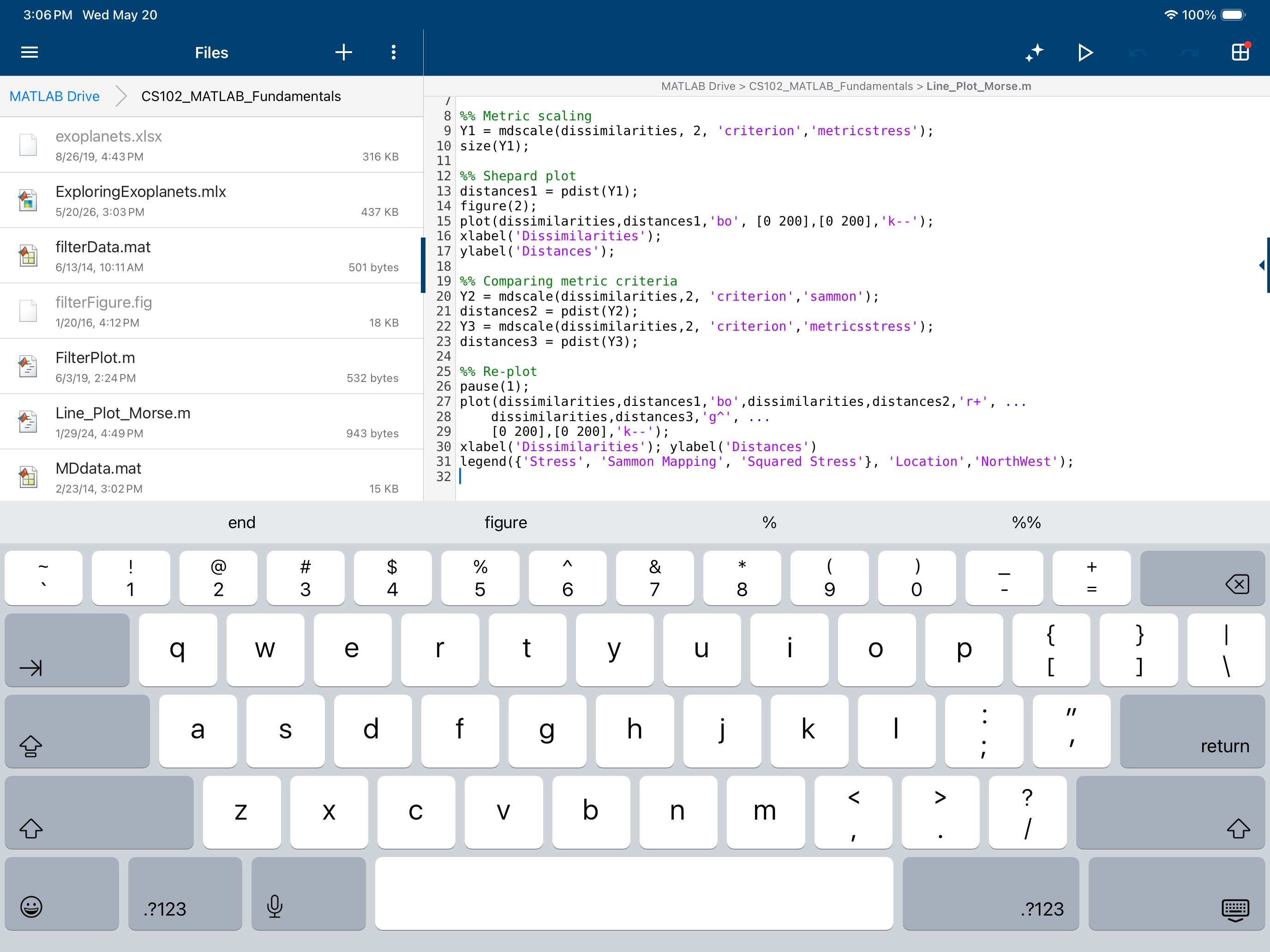This screenshot has width=1270, height=952.
Task: Insert 'end' keyword suggestion
Action: (x=242, y=522)
